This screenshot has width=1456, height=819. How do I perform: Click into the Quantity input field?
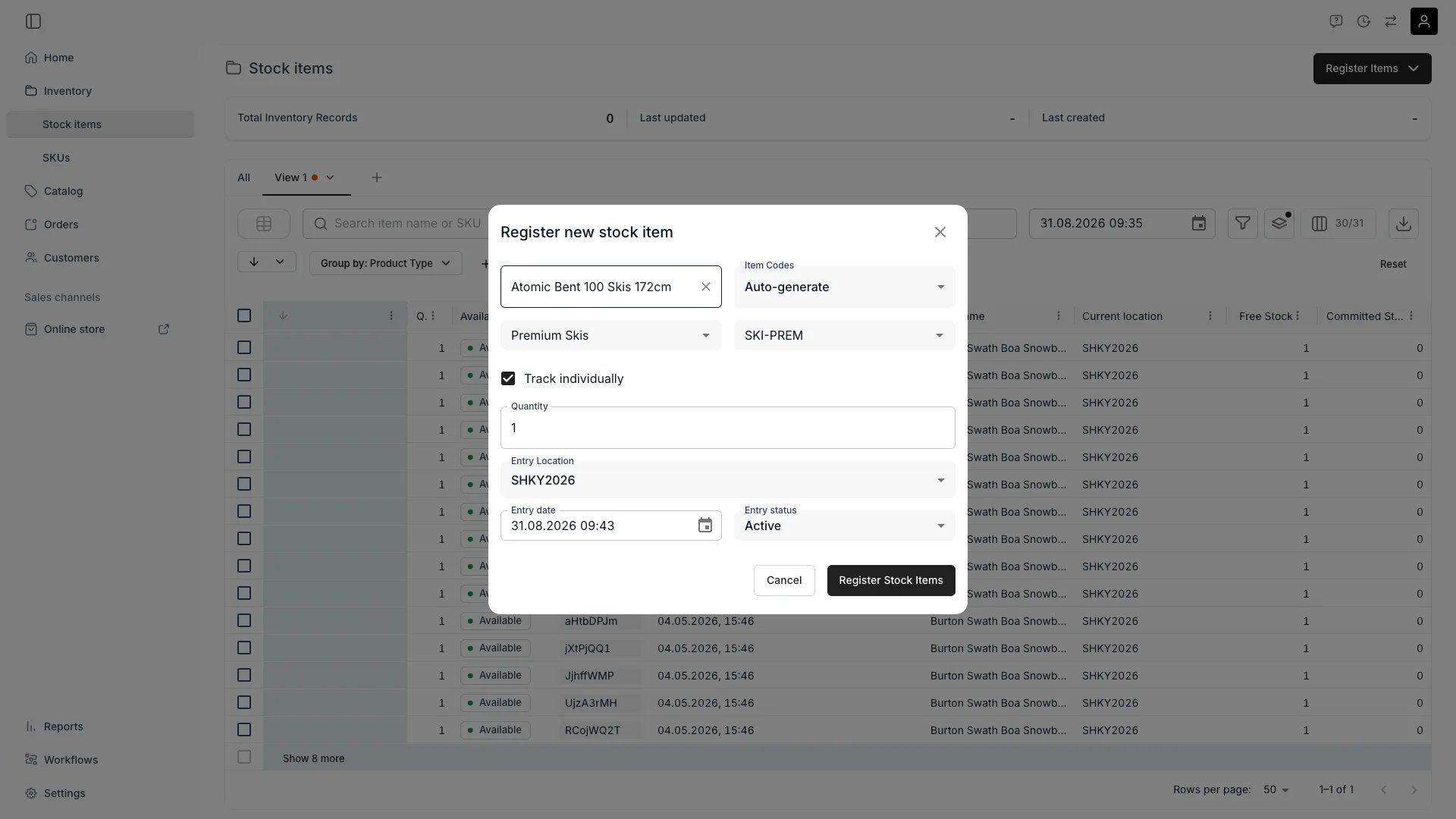pyautogui.click(x=727, y=428)
